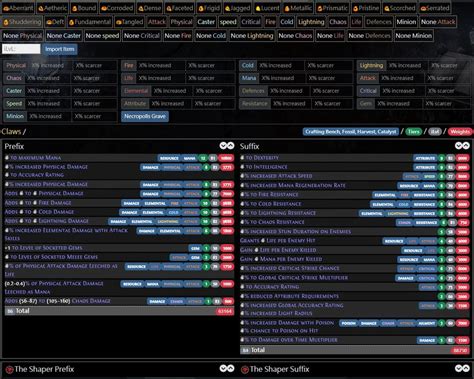
Task: Toggle the Weights display pill
Action: (x=460, y=132)
